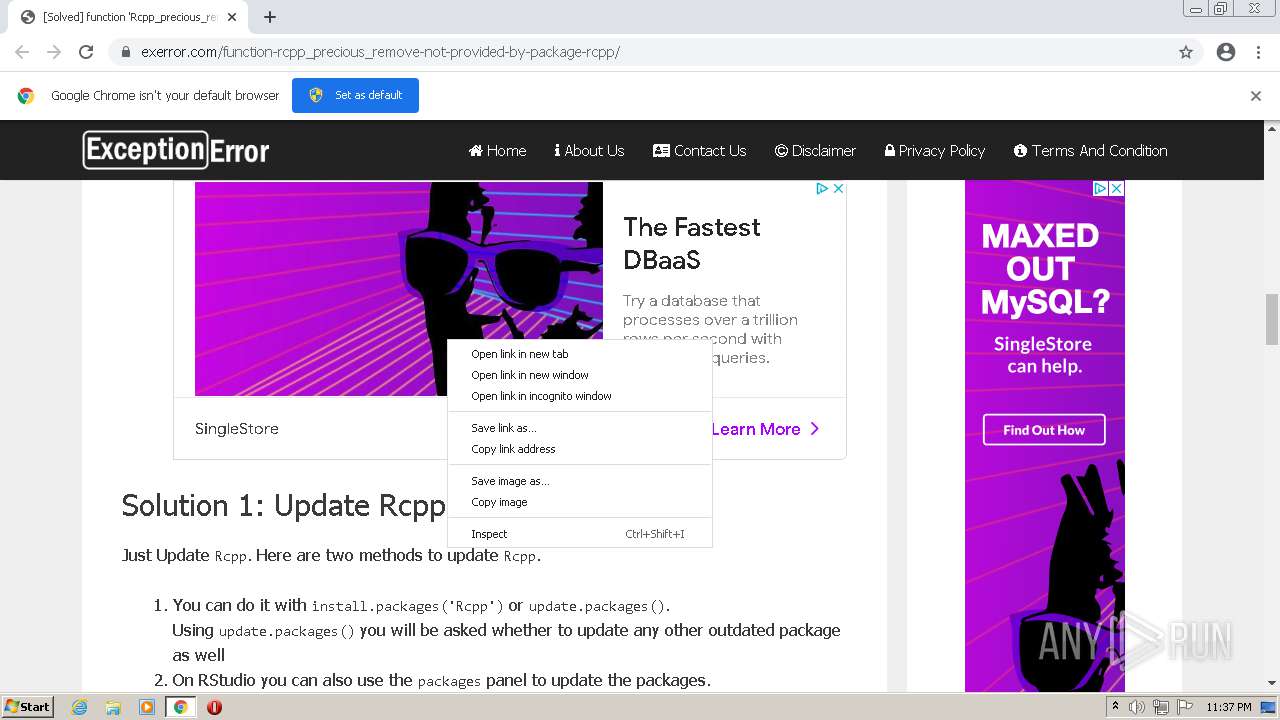View site info via the padlock icon
1280x720 pixels.
pos(126,52)
